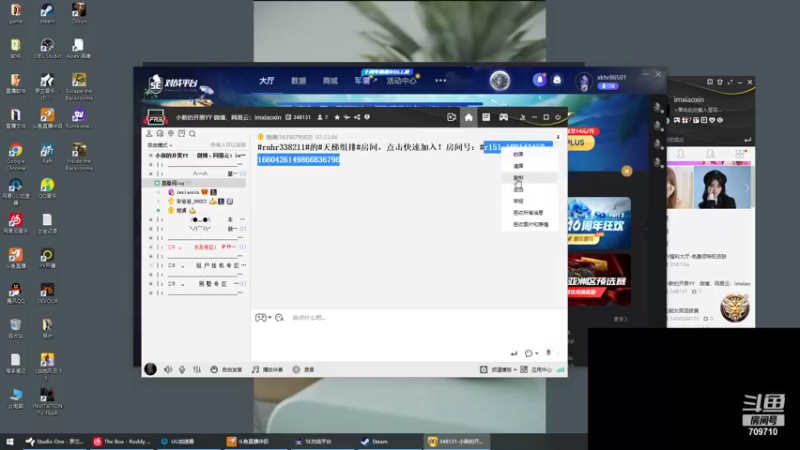Click the round globe avatar in 5E header
This screenshot has width=800, height=450.
tap(499, 81)
